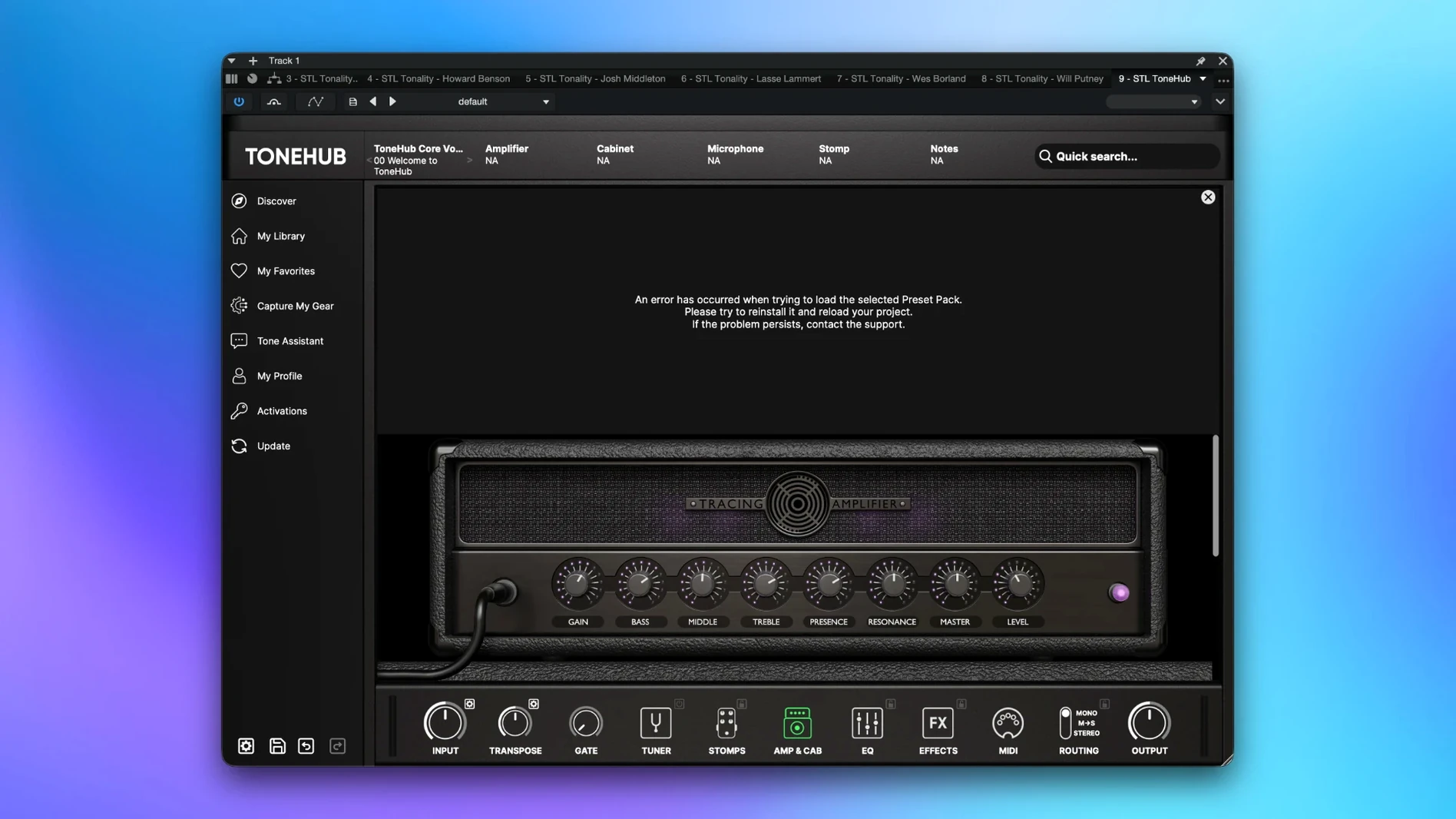Open the empty parameter dropdown top right
1456x819 pixels.
1153,101
